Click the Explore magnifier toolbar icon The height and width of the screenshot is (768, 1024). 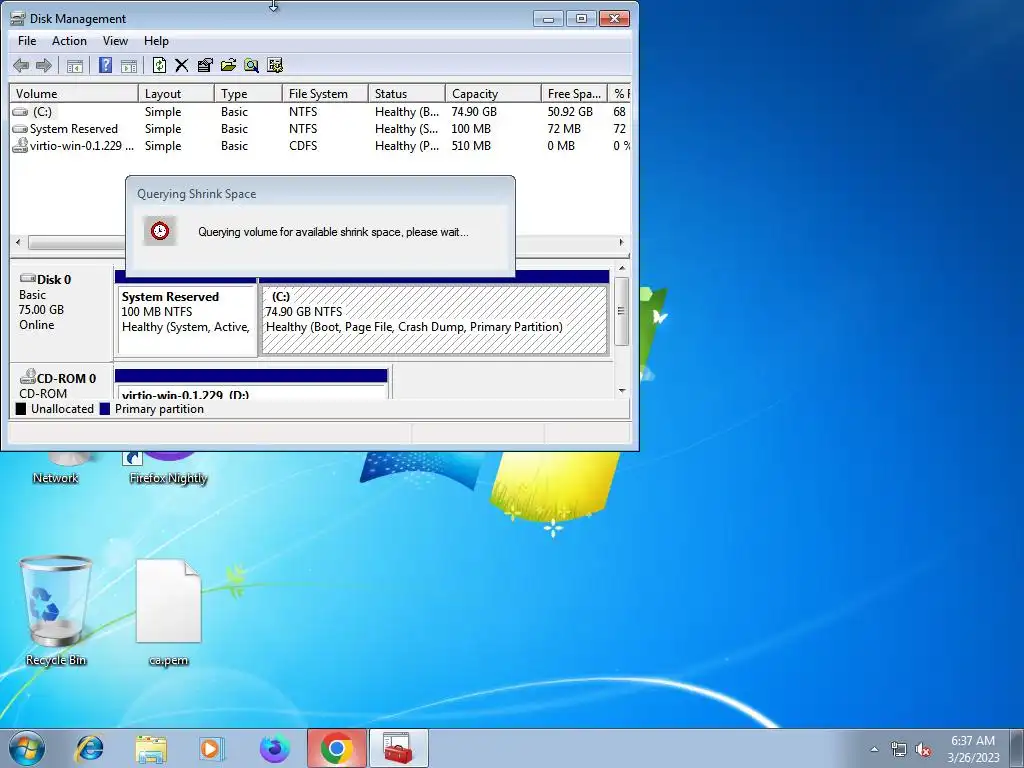click(251, 65)
